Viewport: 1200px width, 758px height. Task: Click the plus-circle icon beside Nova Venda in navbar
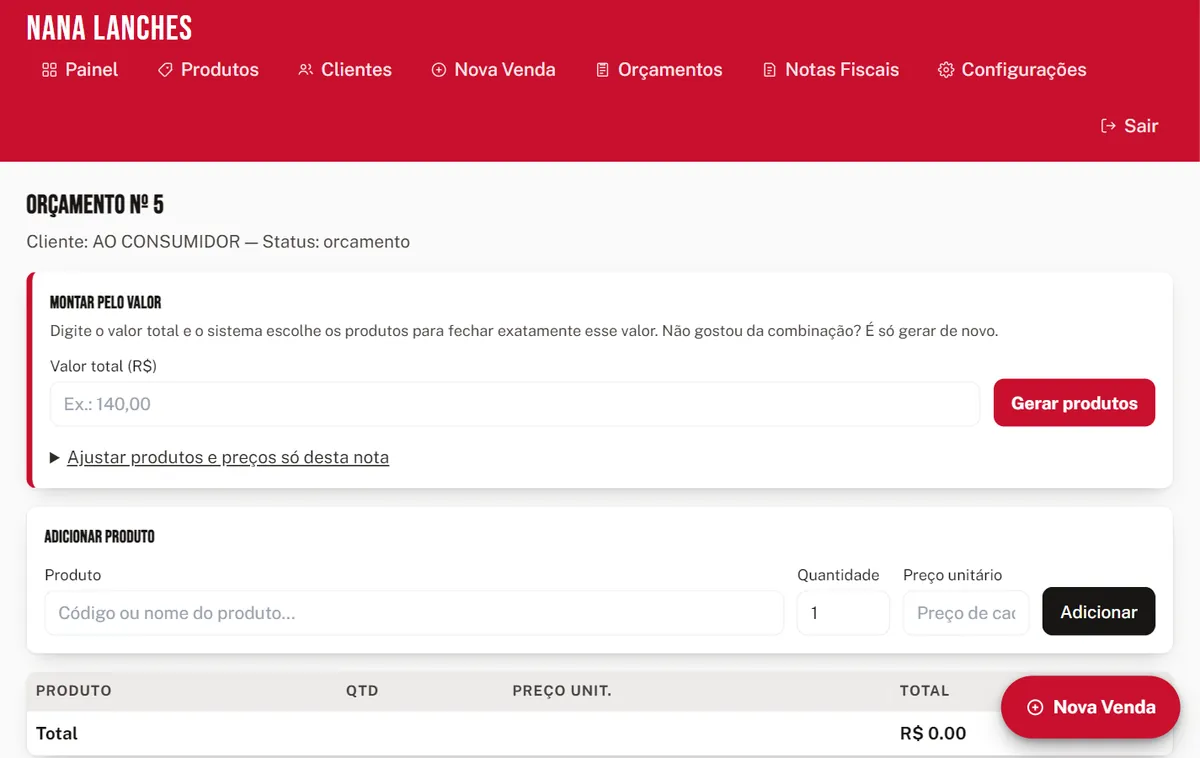[x=438, y=70]
